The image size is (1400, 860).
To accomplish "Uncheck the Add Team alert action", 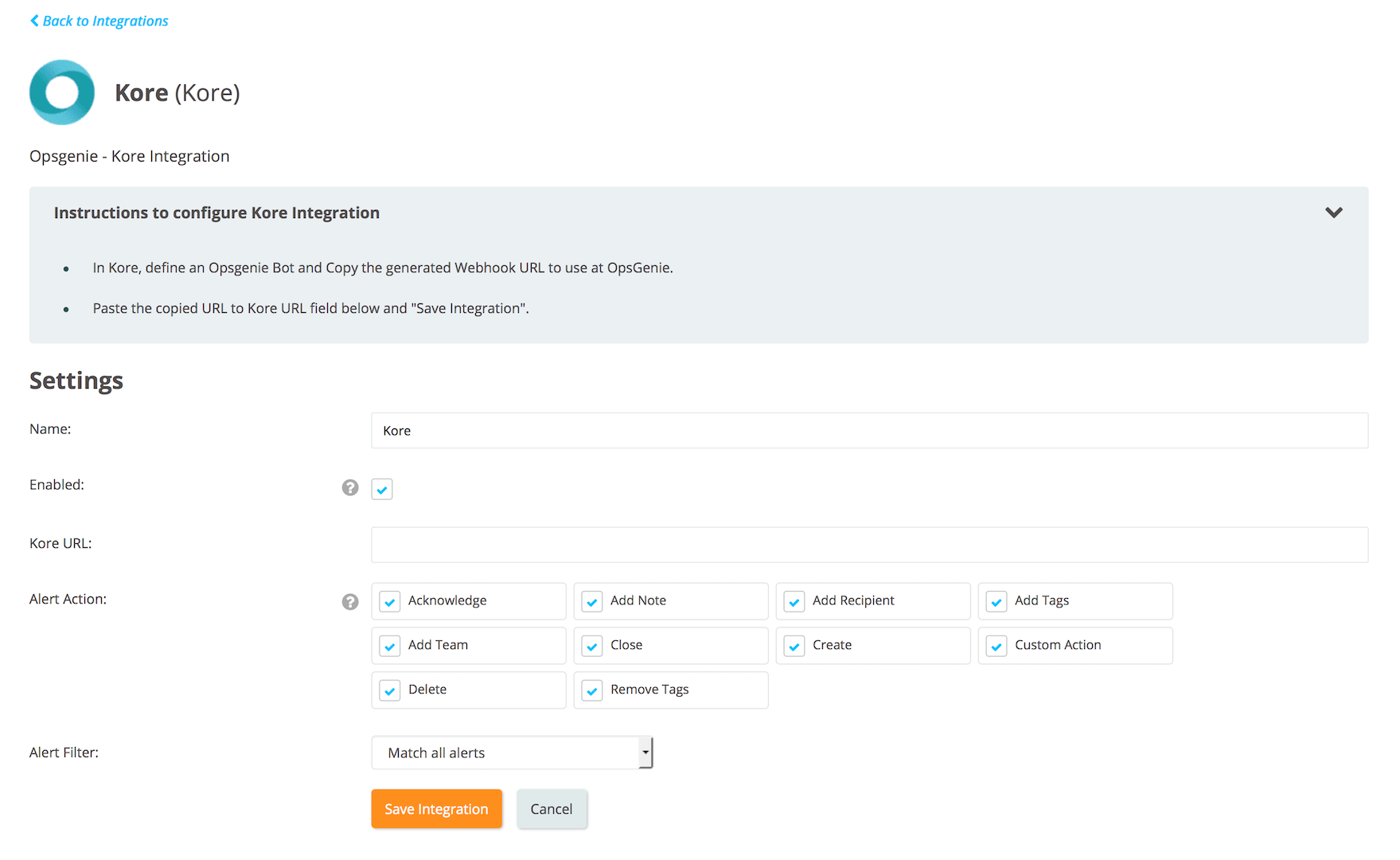I will click(x=390, y=646).
